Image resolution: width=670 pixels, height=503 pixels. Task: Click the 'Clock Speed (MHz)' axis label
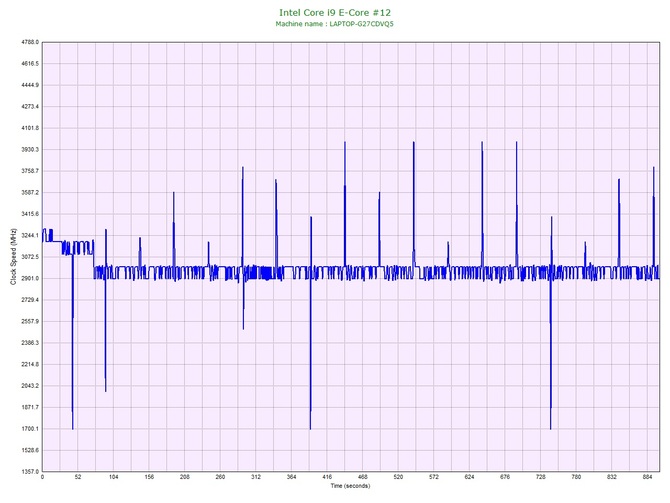(x=13, y=257)
